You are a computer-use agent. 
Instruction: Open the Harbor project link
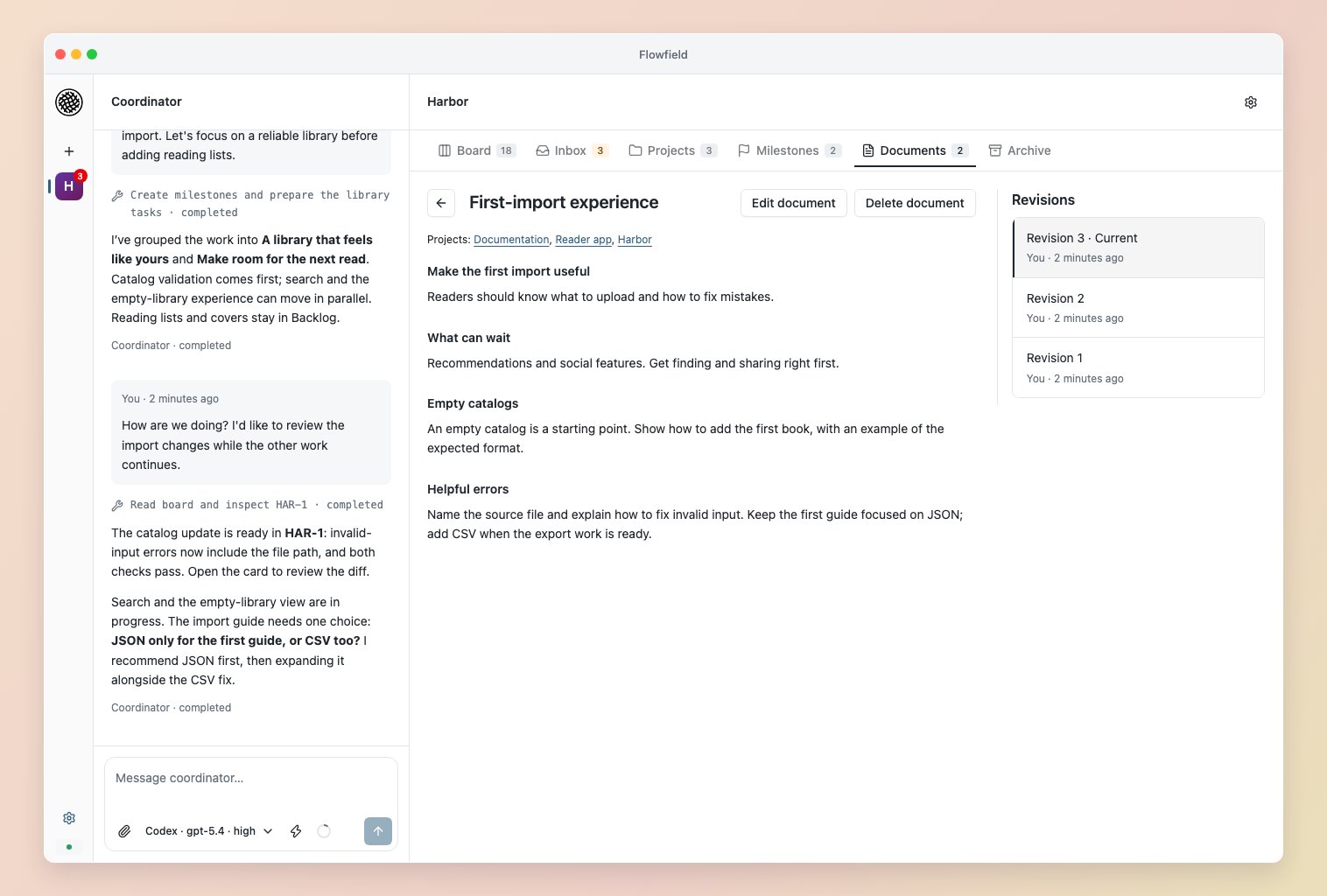tap(635, 240)
